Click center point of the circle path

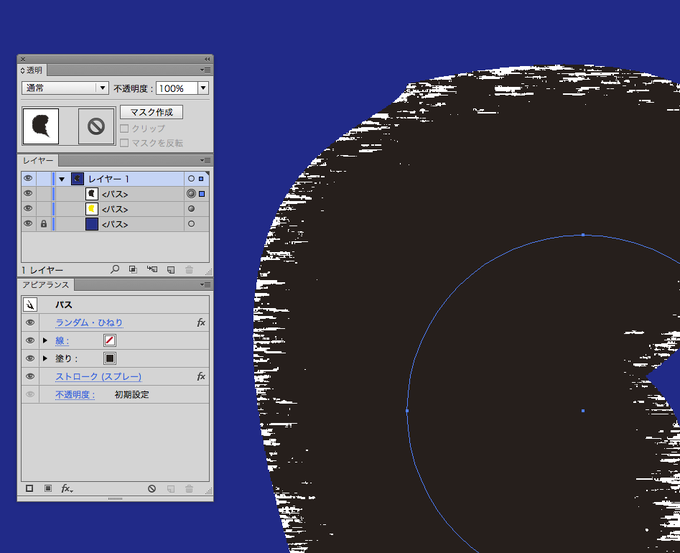click(583, 410)
